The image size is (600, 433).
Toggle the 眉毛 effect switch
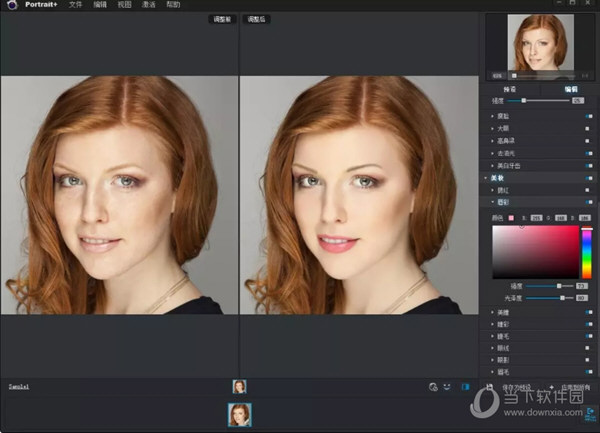pyautogui.click(x=589, y=372)
